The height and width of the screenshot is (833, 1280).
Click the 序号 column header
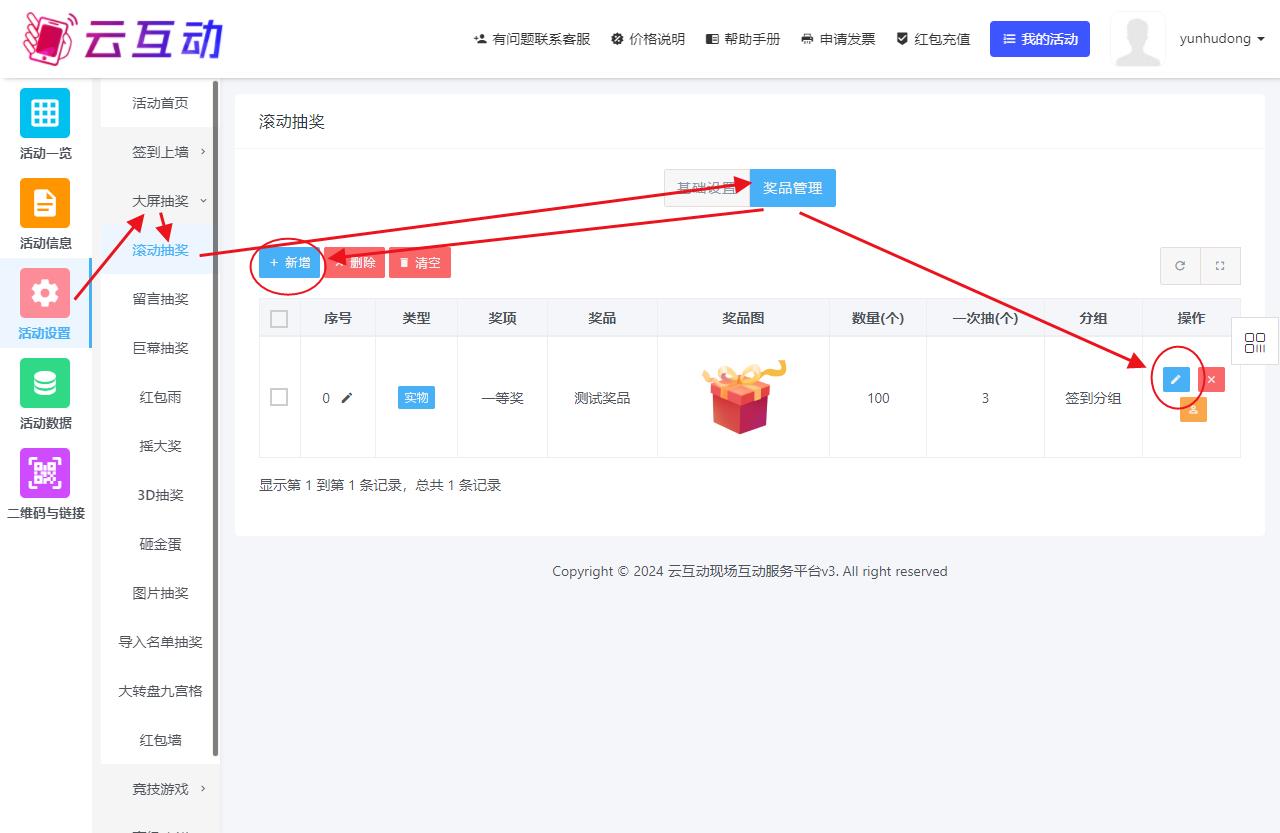point(338,318)
